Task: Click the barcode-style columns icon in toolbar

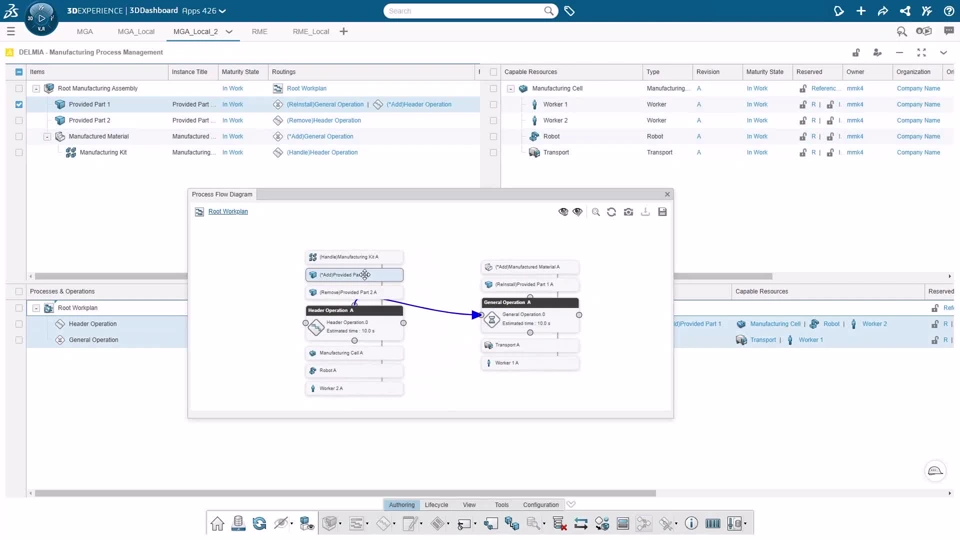Action: [x=713, y=523]
